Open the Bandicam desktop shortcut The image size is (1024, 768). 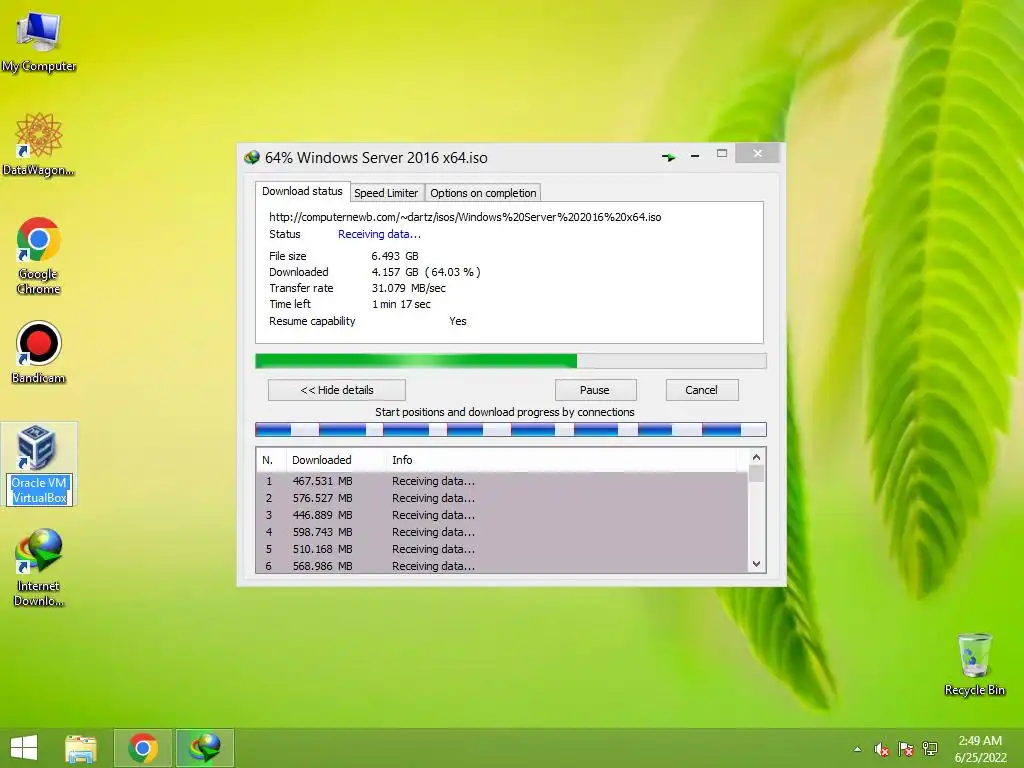pyautogui.click(x=39, y=352)
